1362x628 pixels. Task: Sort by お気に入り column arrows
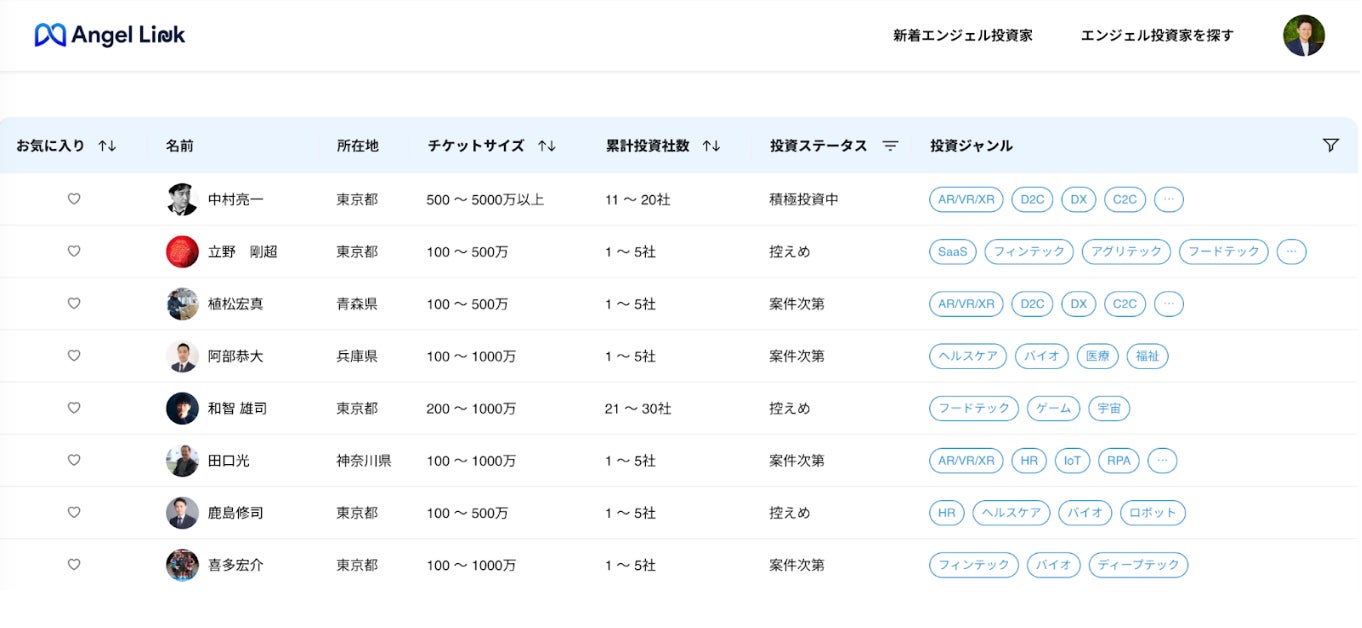pos(107,146)
